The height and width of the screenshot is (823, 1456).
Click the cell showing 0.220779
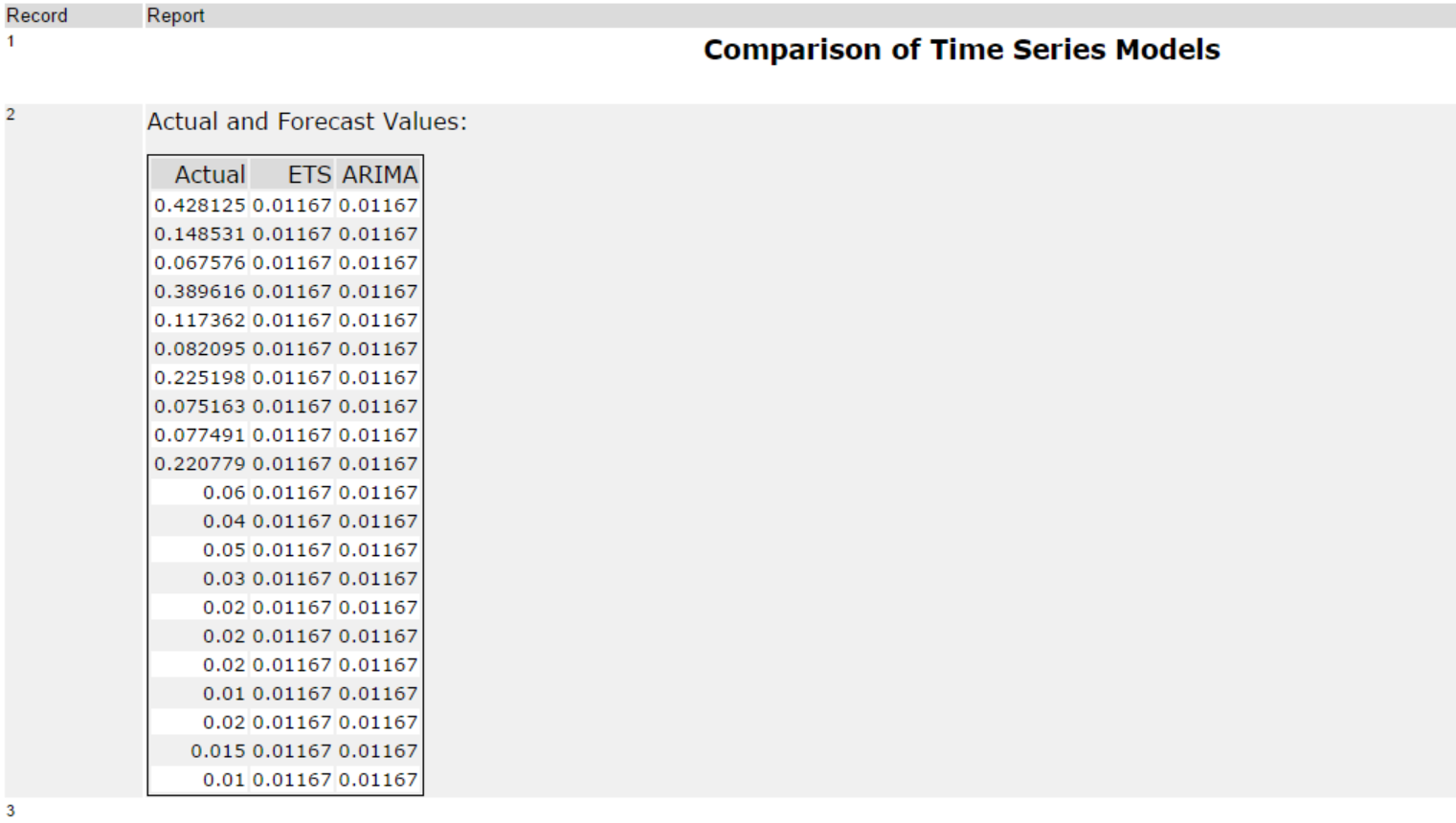(x=200, y=463)
